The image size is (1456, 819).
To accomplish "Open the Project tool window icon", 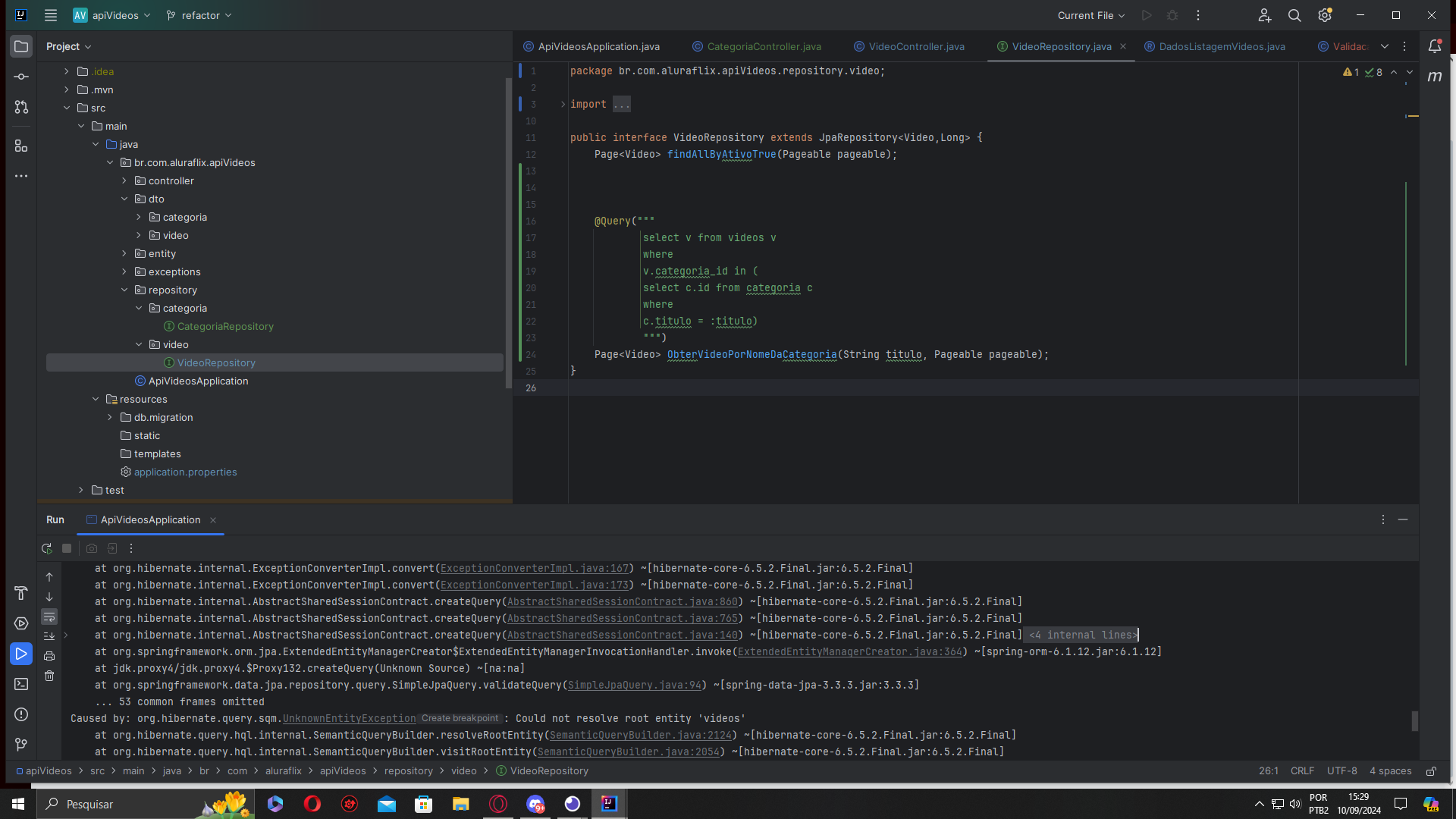I will (x=21, y=46).
